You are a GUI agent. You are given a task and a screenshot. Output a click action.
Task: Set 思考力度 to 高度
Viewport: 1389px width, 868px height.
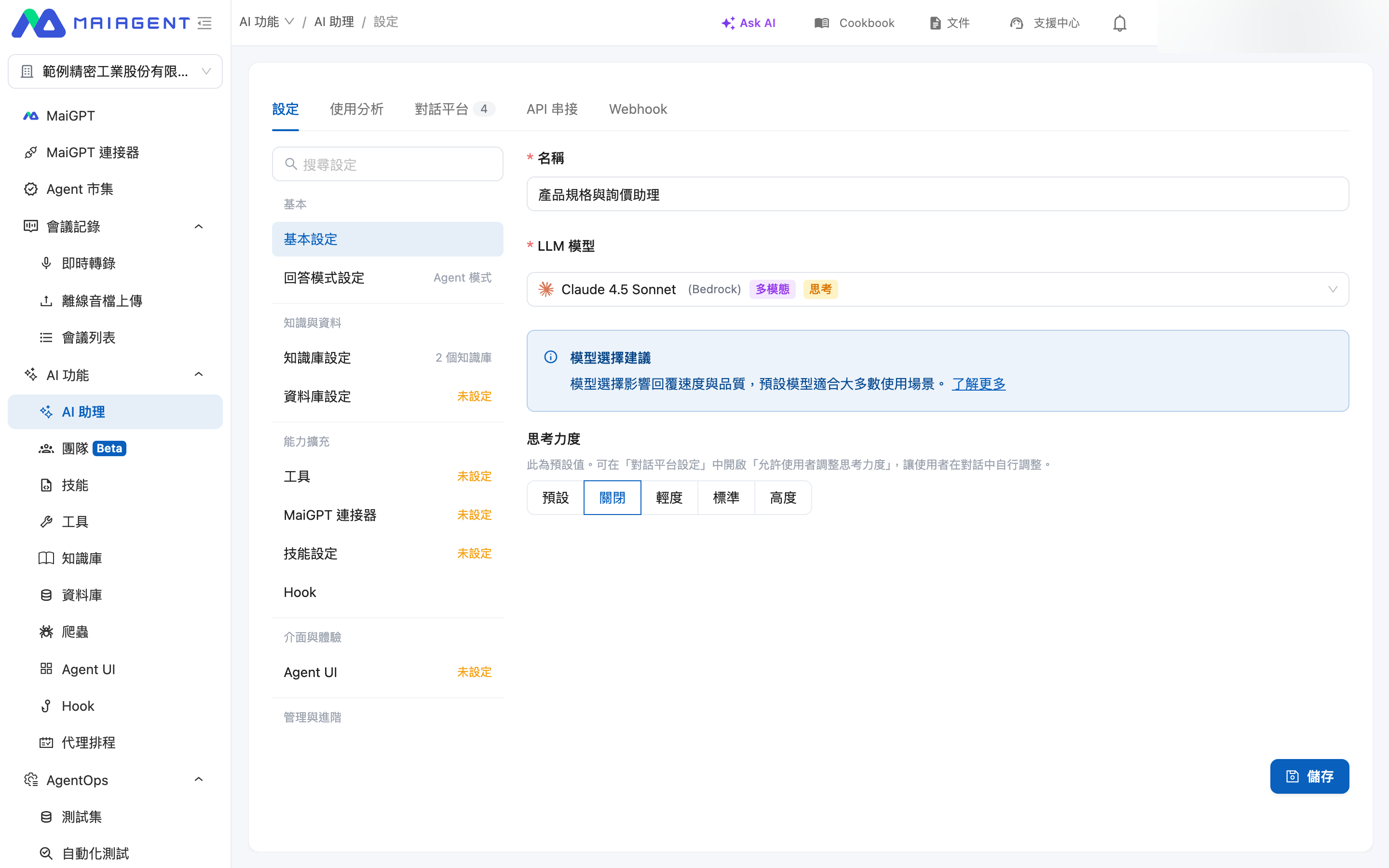pyautogui.click(x=783, y=498)
